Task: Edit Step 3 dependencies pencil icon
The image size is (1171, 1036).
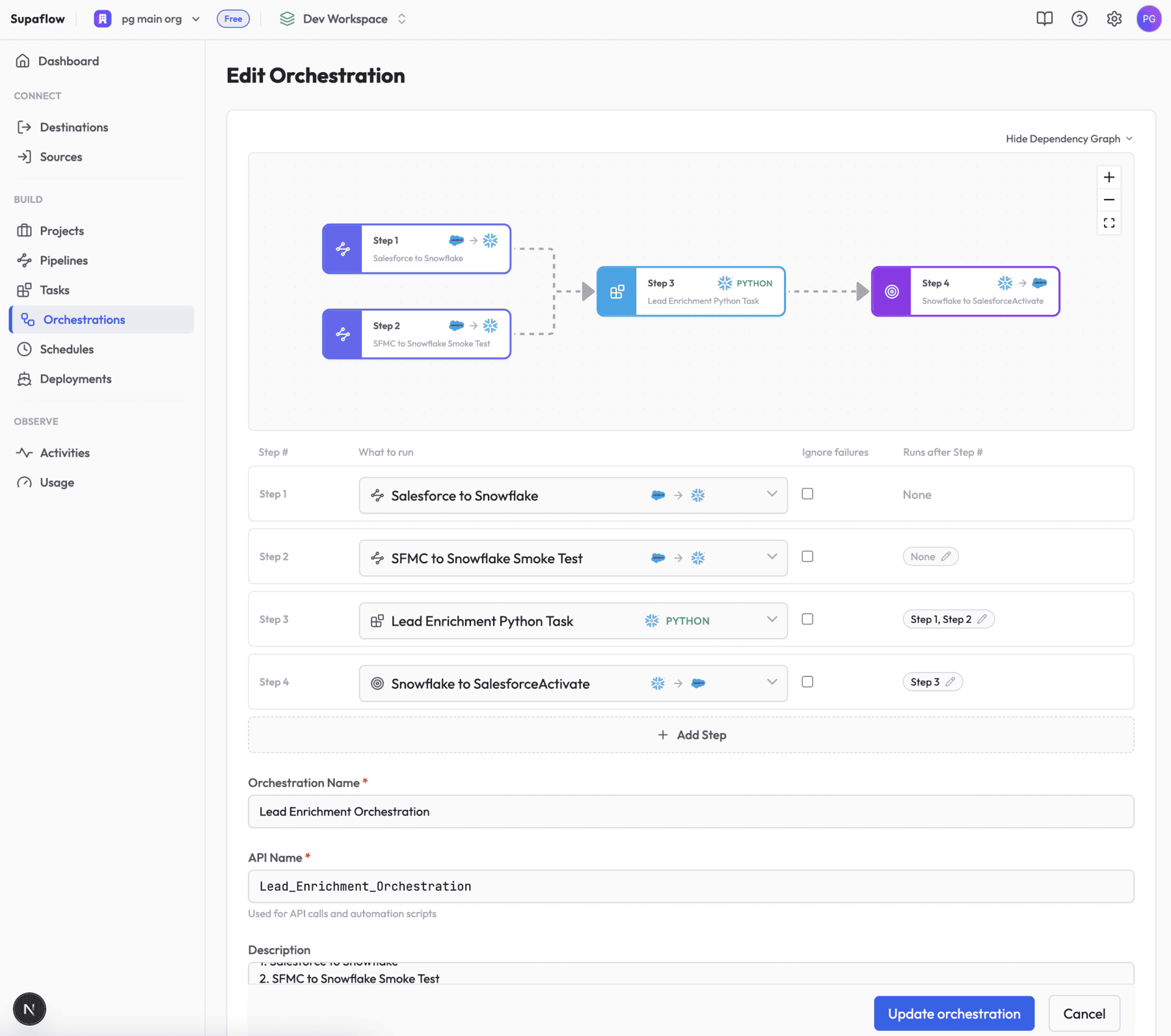Action: [982, 619]
